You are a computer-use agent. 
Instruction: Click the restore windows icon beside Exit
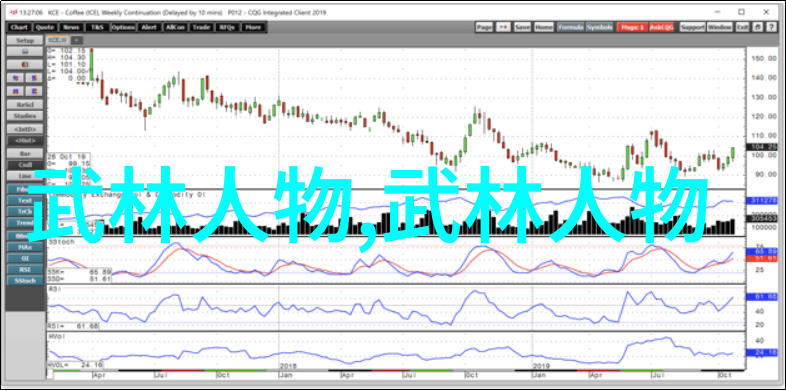point(757,27)
